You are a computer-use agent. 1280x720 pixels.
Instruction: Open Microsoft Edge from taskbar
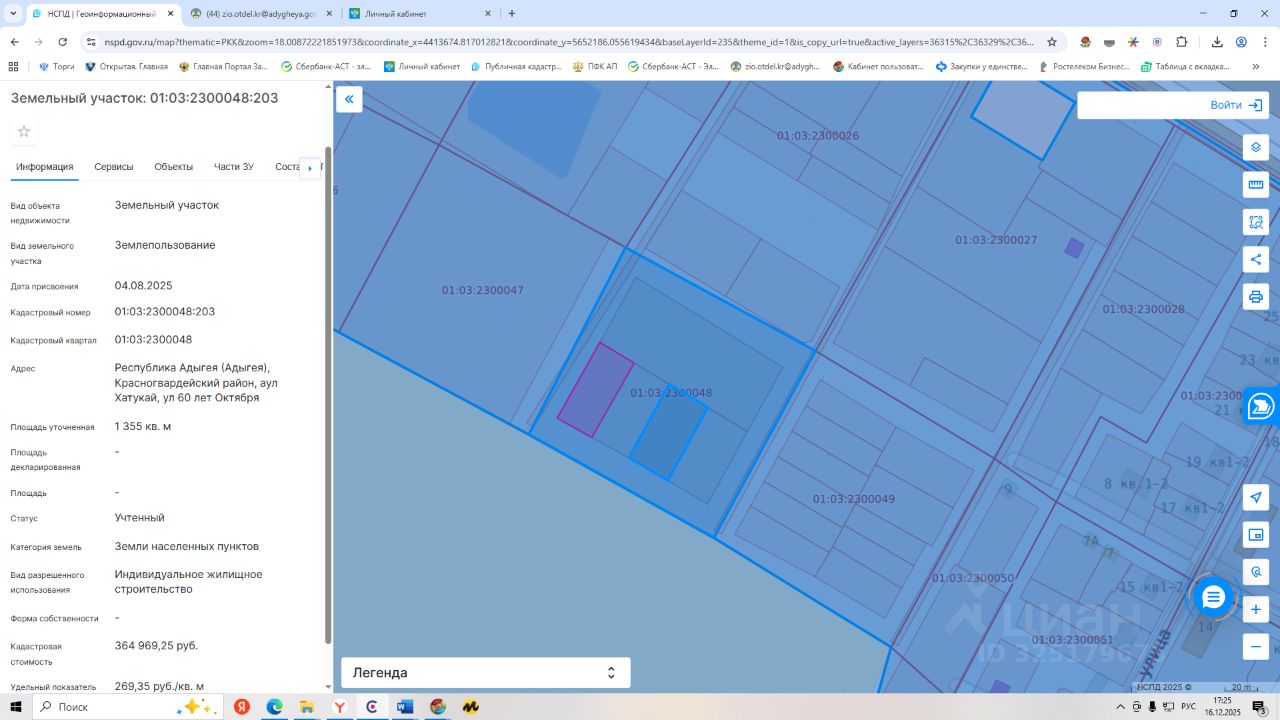pos(274,707)
